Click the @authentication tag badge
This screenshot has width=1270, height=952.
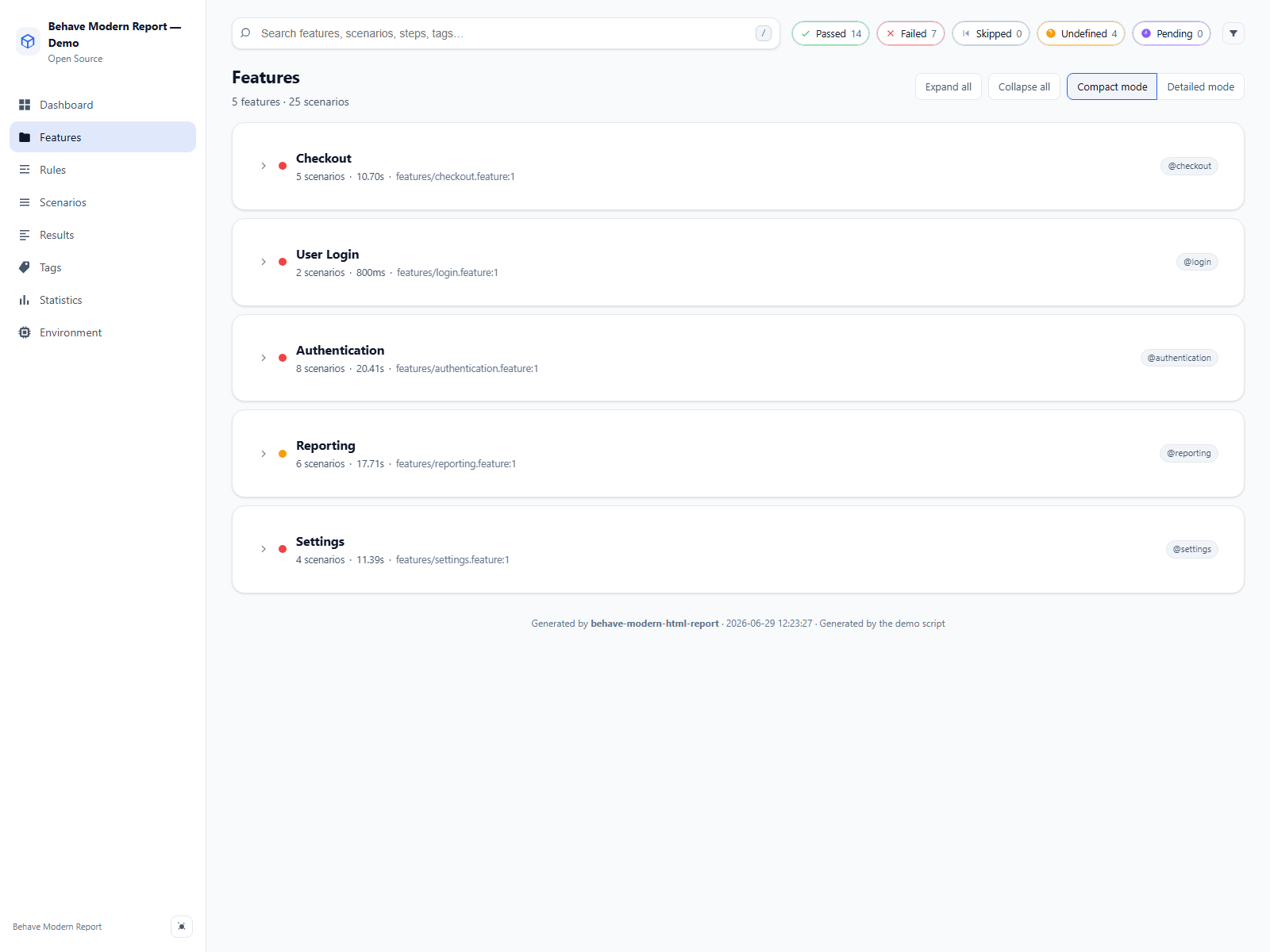coord(1179,358)
